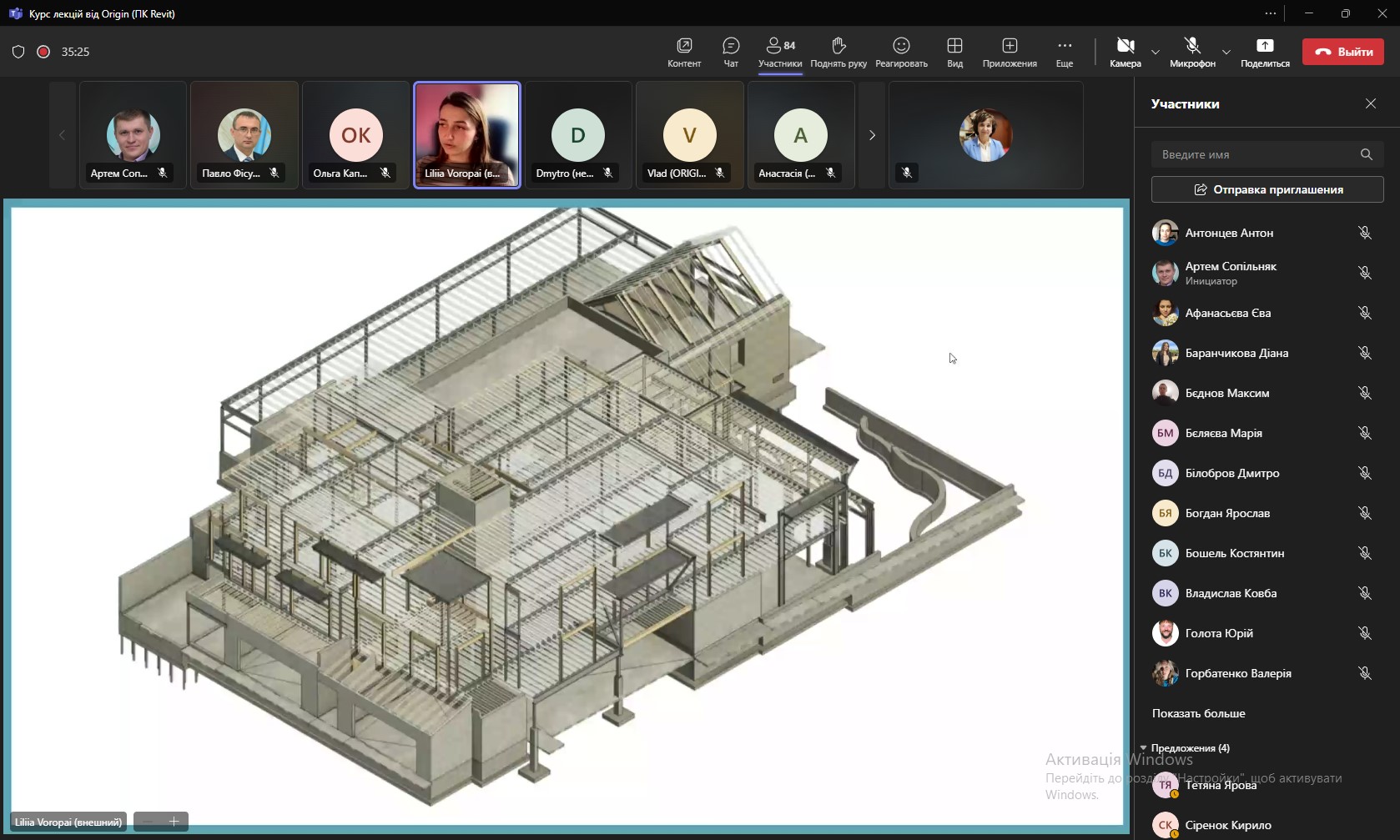1400x840 pixels.
Task: Open the Участники tab
Action: [780, 52]
